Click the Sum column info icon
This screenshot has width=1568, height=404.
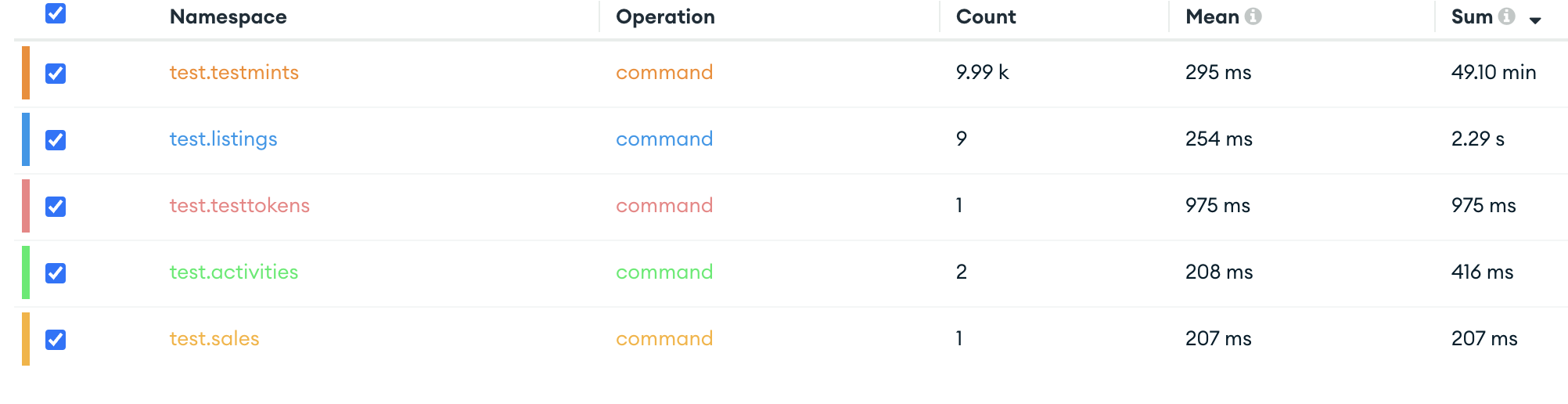[x=1507, y=16]
